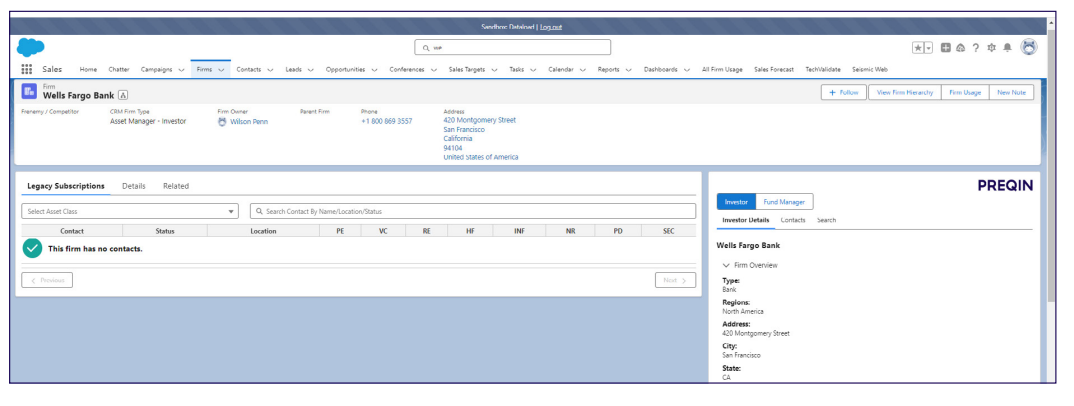Open the notifications bell
1074x406 pixels.
1008,48
